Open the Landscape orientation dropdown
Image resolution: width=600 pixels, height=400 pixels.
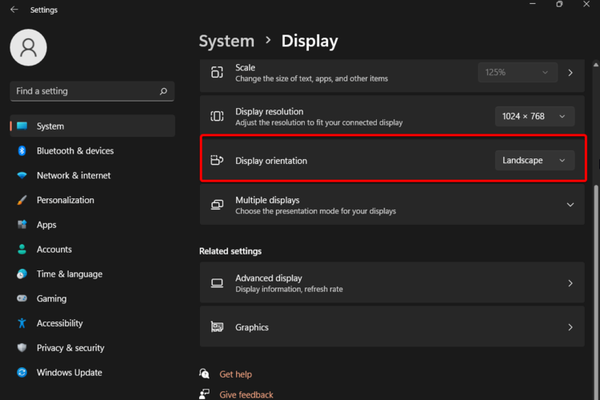(535, 160)
